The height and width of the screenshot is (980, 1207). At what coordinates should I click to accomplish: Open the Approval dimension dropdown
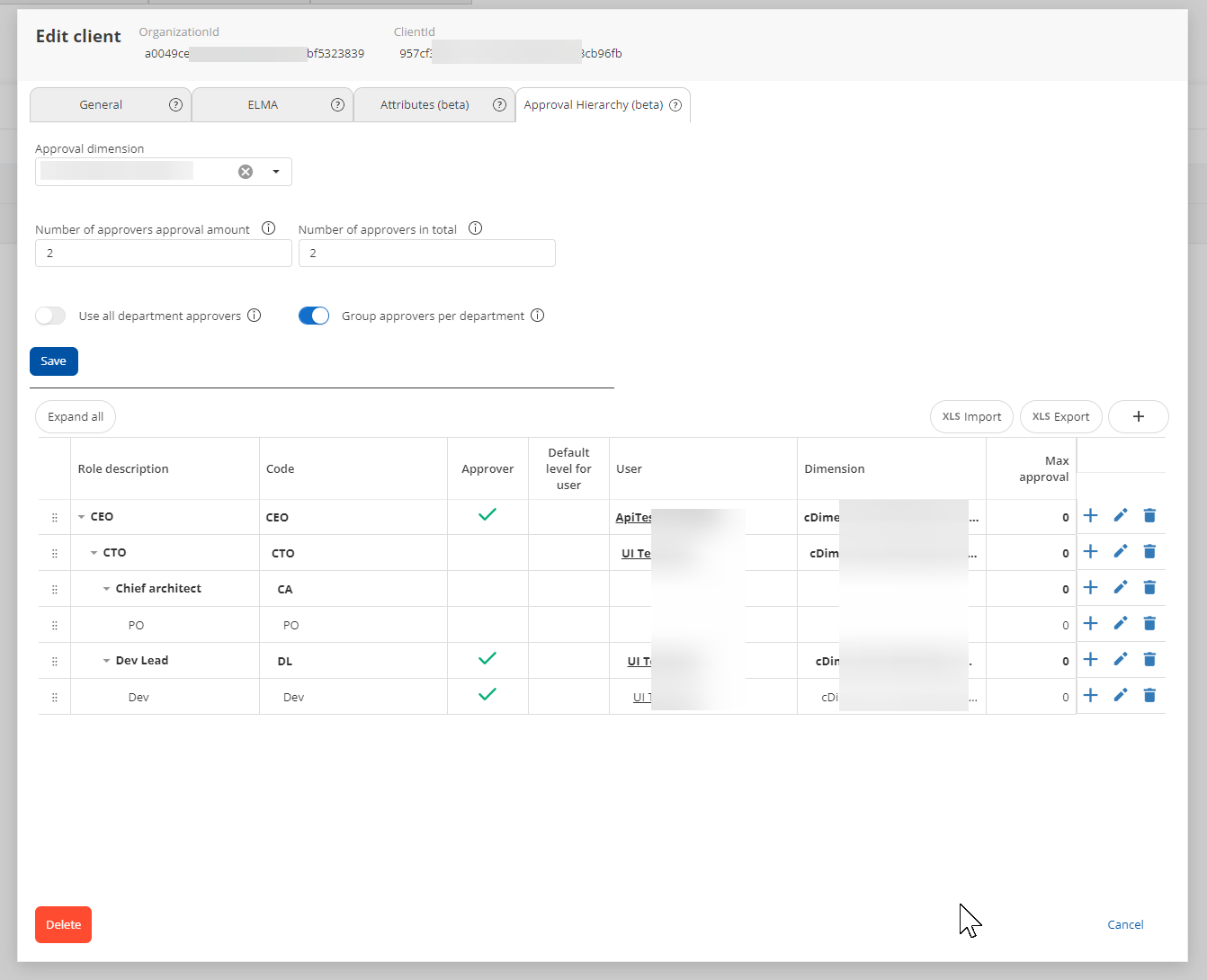(x=276, y=172)
